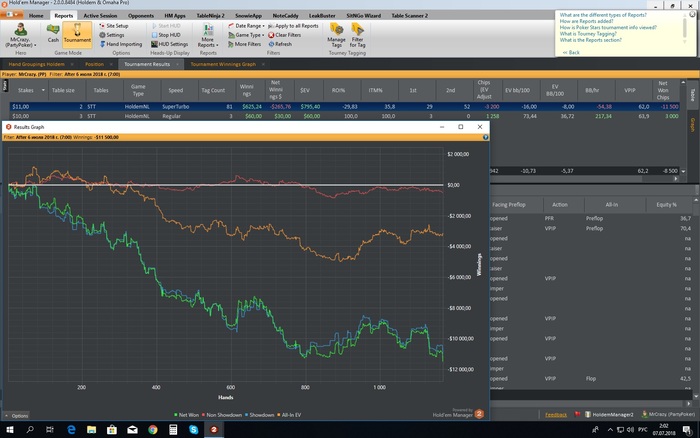
Task: Open Manage Tags
Action: (x=336, y=35)
